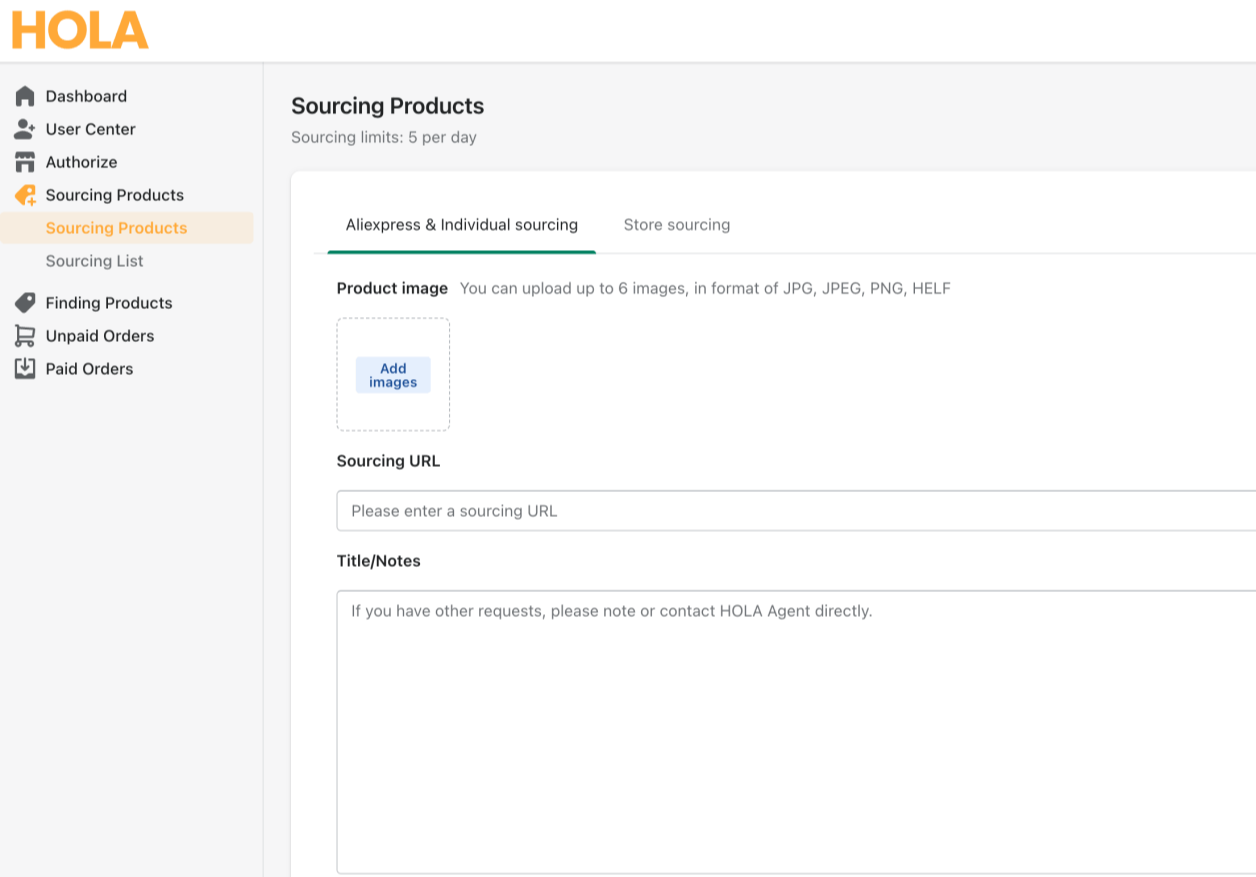The width and height of the screenshot is (1256, 877).
Task: Click the Paid Orders download-box icon
Action: [x=25, y=369]
